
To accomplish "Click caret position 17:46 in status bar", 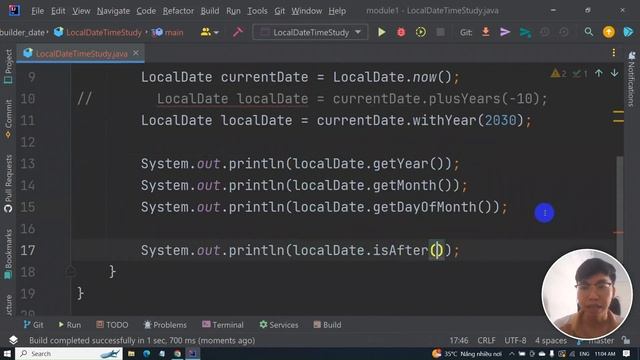I will 459,340.
